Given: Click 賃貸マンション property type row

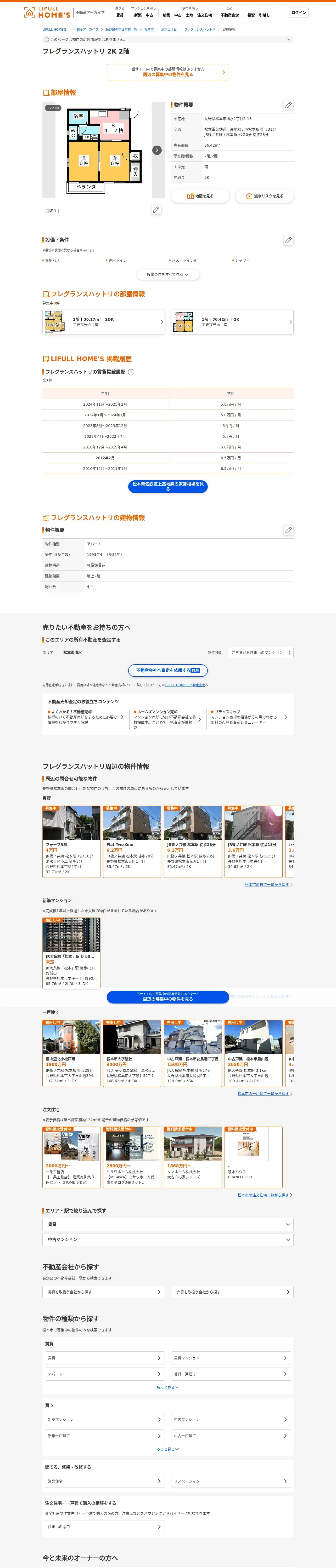Looking at the screenshot, I should click(x=231, y=1358).
